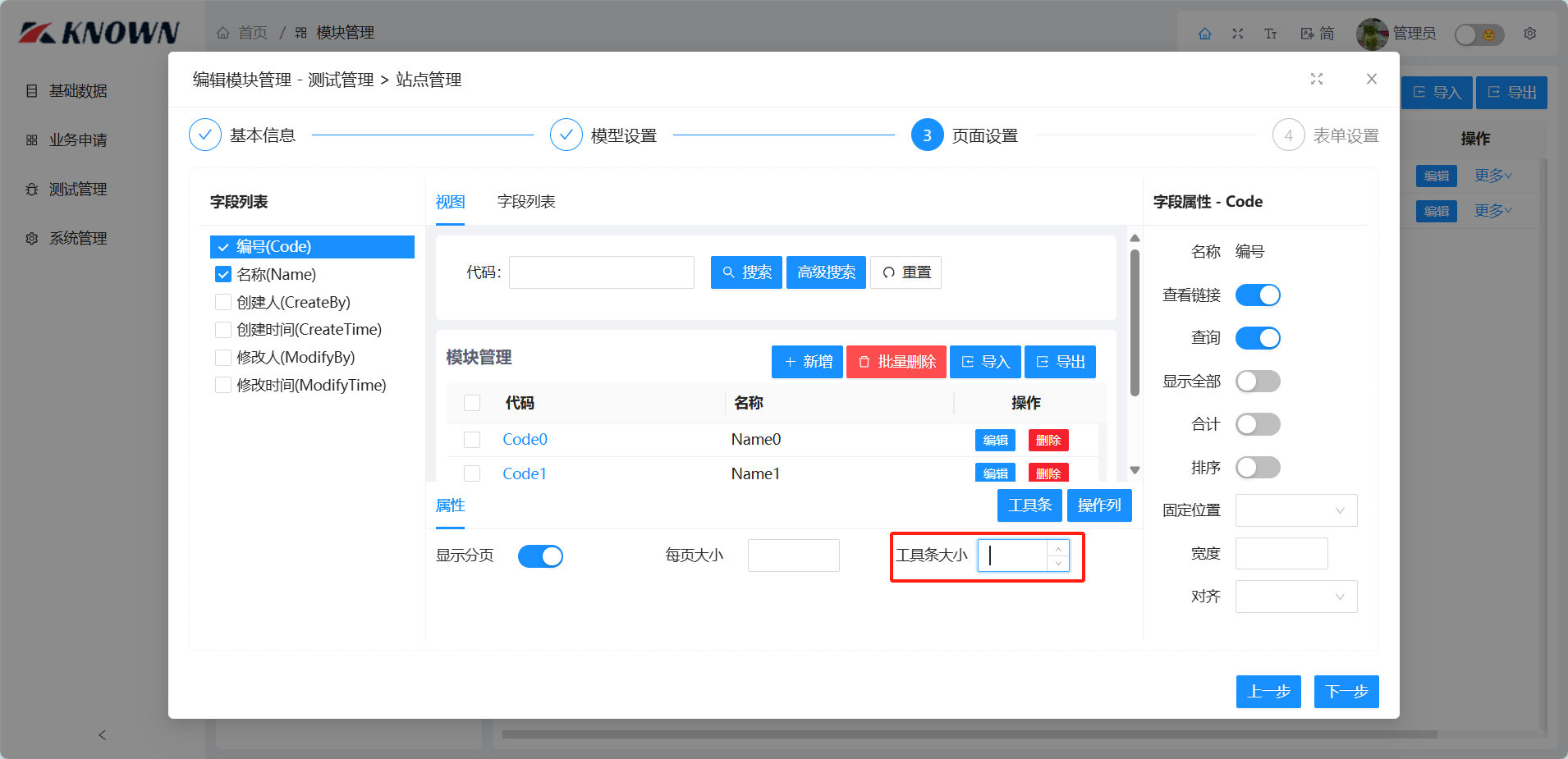Toggle the dark mode switch in header
1568x759 pixels.
pyautogui.click(x=1479, y=34)
